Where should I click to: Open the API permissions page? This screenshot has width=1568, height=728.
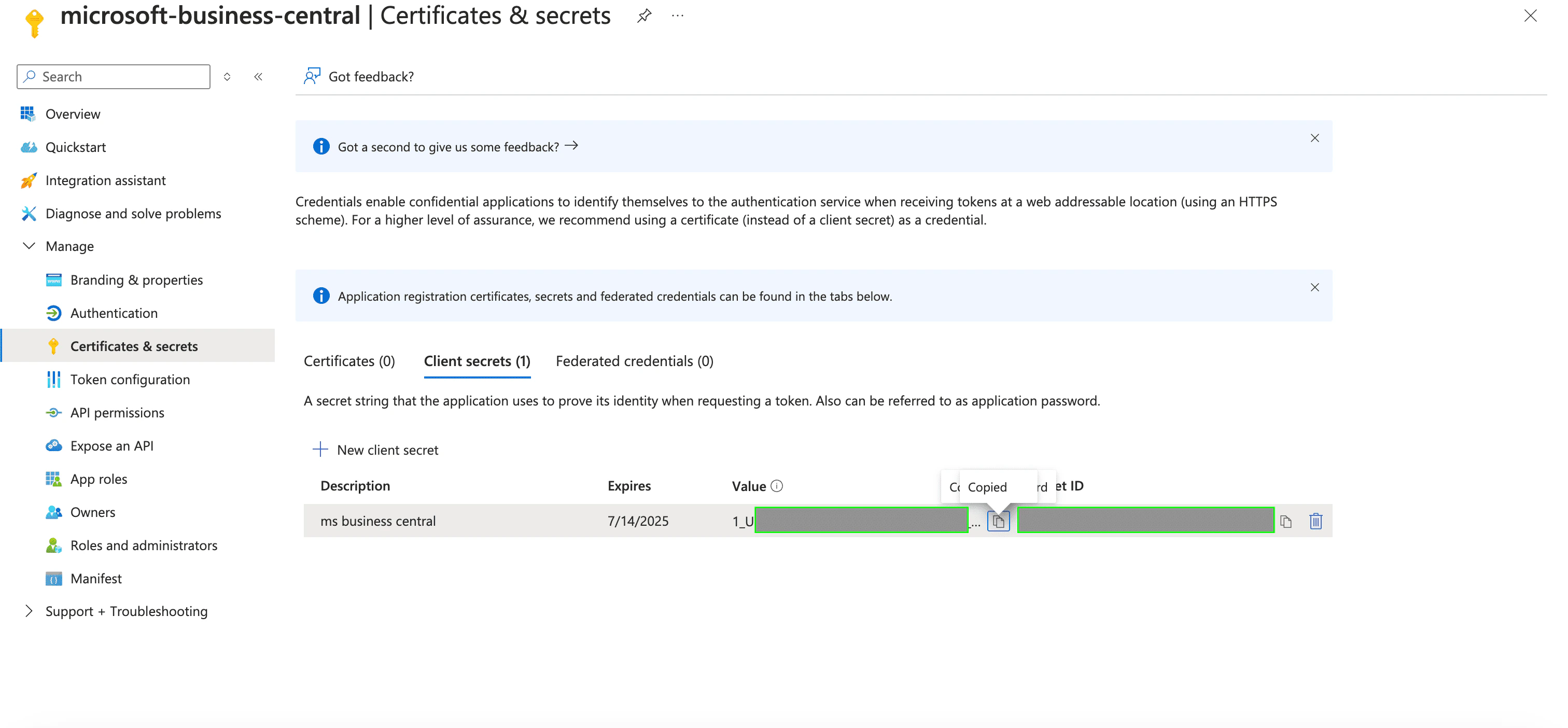pos(117,412)
